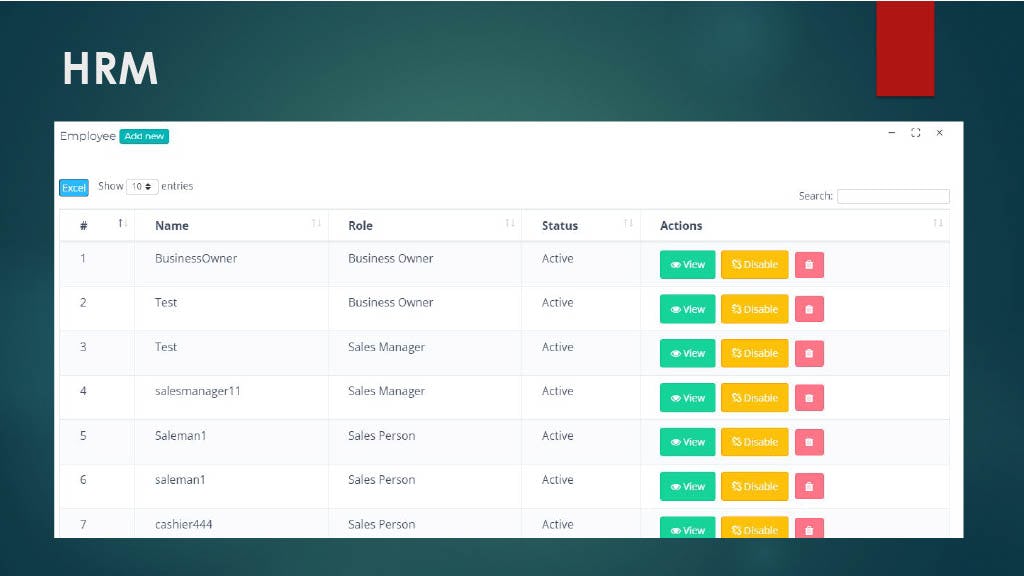Screen dimensions: 1024x576
Task: Disable the Saleman1 account
Action: pyautogui.click(x=754, y=441)
